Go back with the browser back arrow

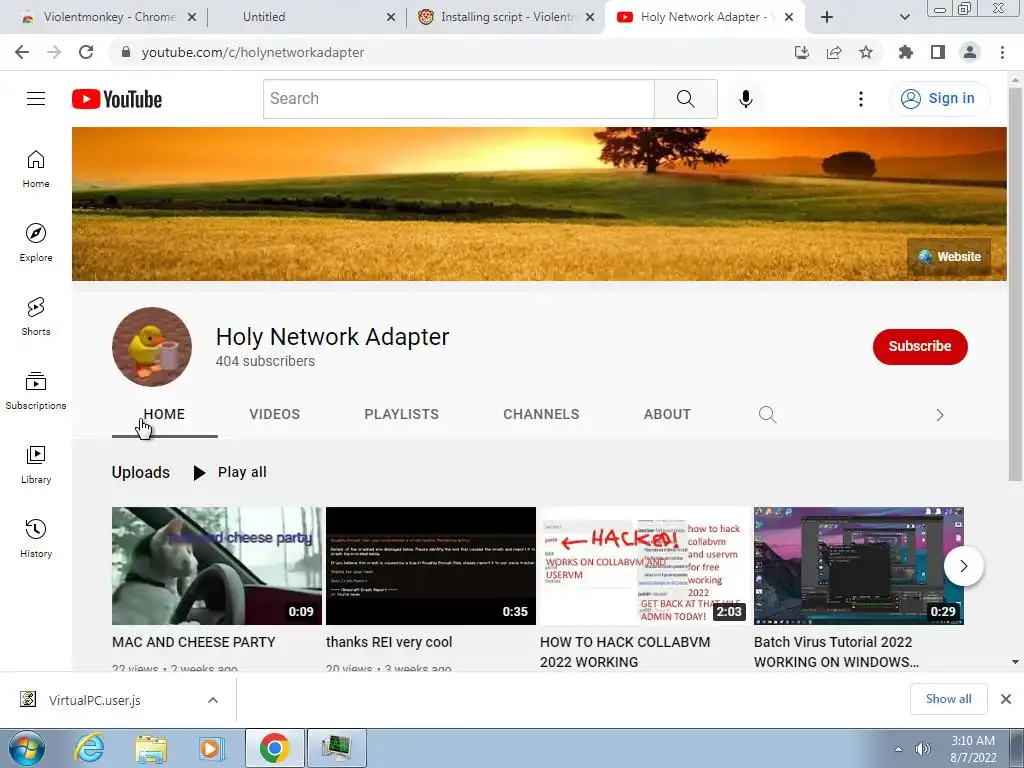22,52
